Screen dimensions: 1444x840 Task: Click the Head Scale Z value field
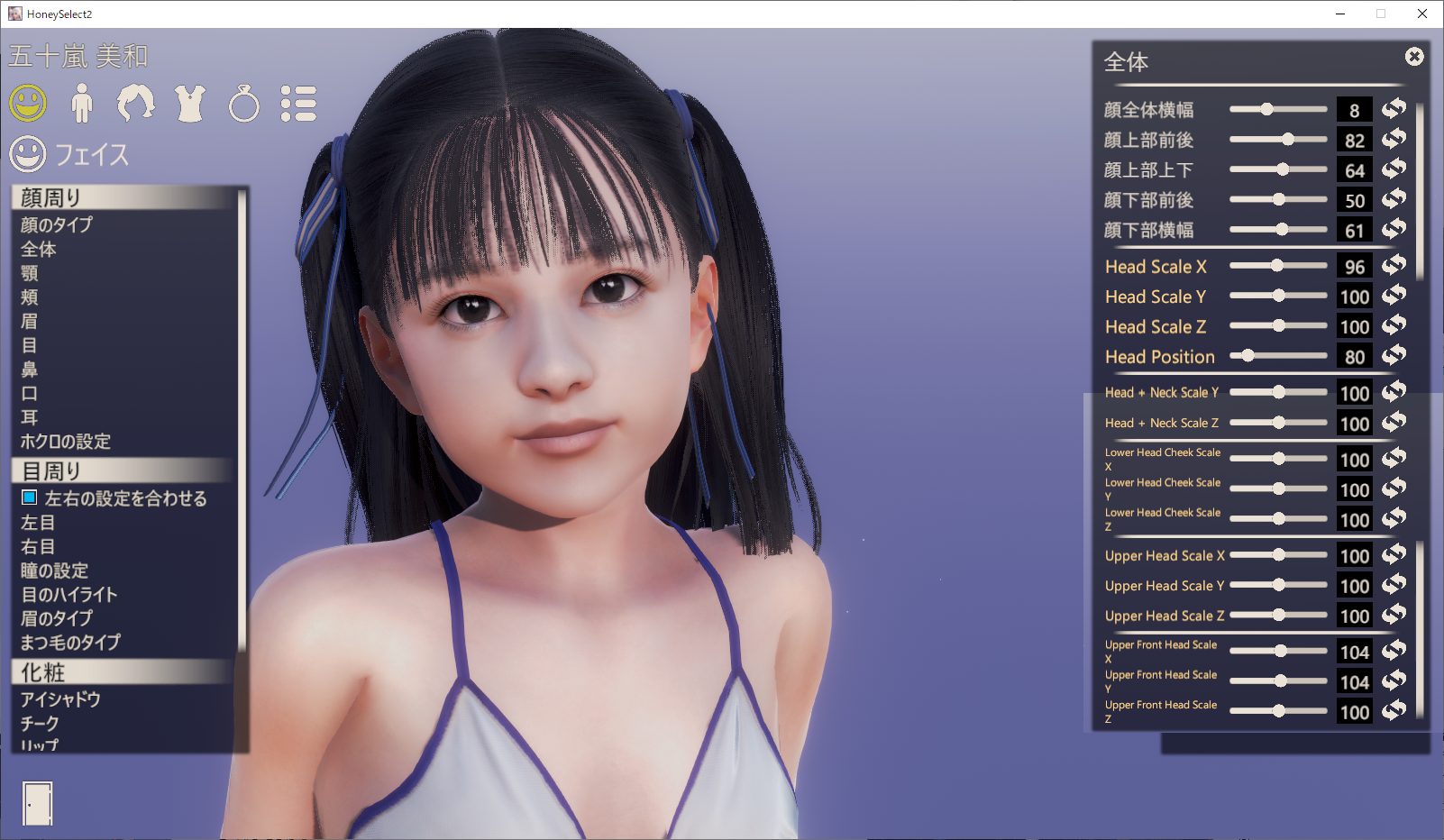click(x=1354, y=327)
